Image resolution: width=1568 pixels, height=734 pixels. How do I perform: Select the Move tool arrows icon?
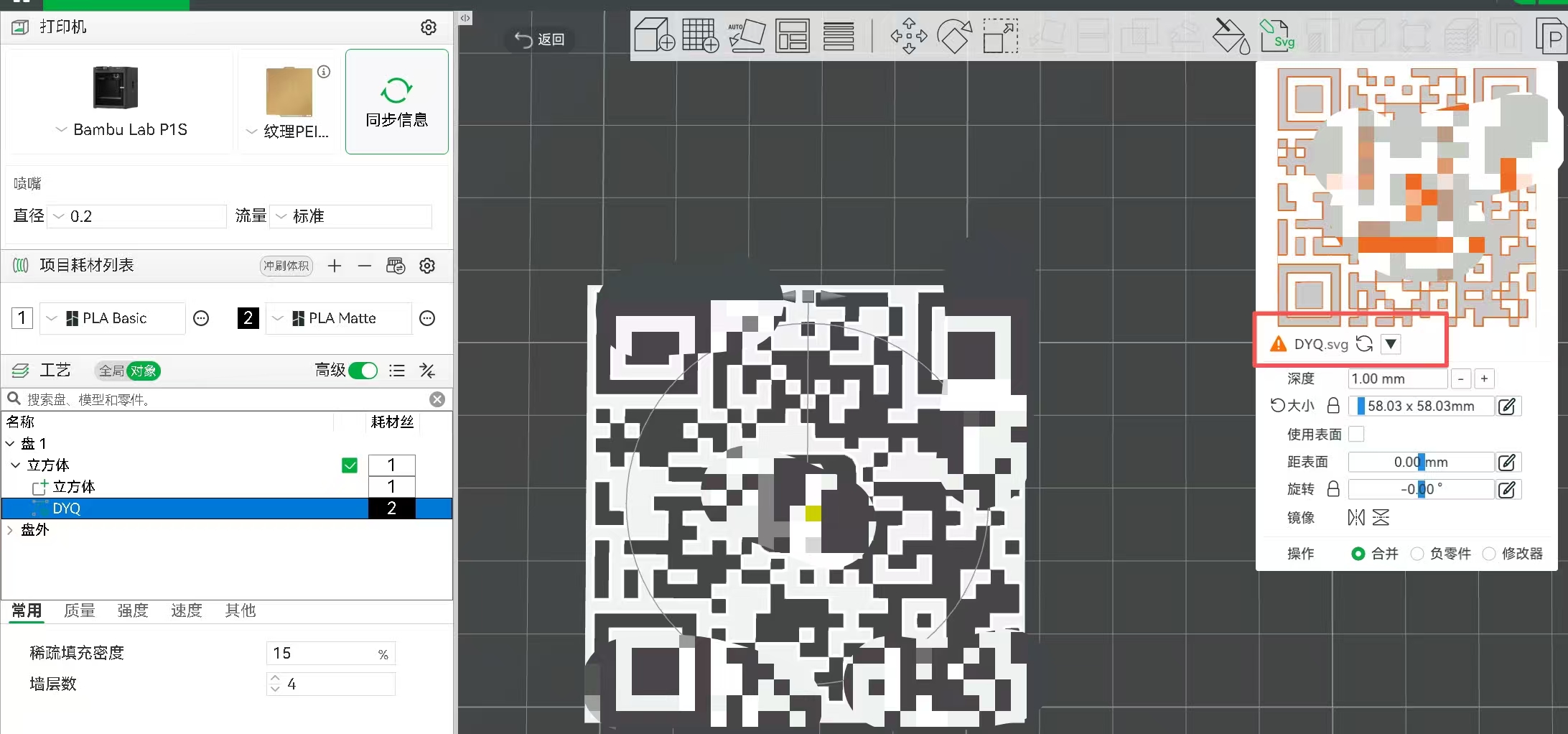point(908,36)
